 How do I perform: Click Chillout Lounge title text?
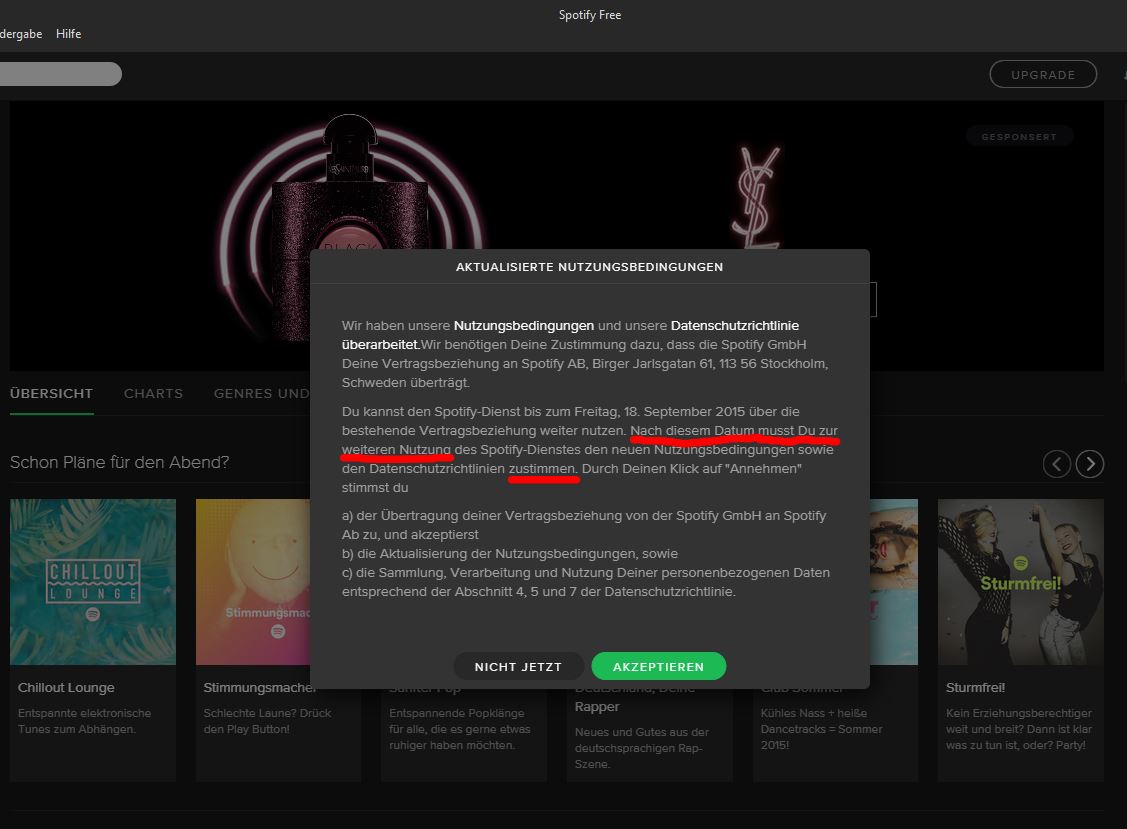66,687
